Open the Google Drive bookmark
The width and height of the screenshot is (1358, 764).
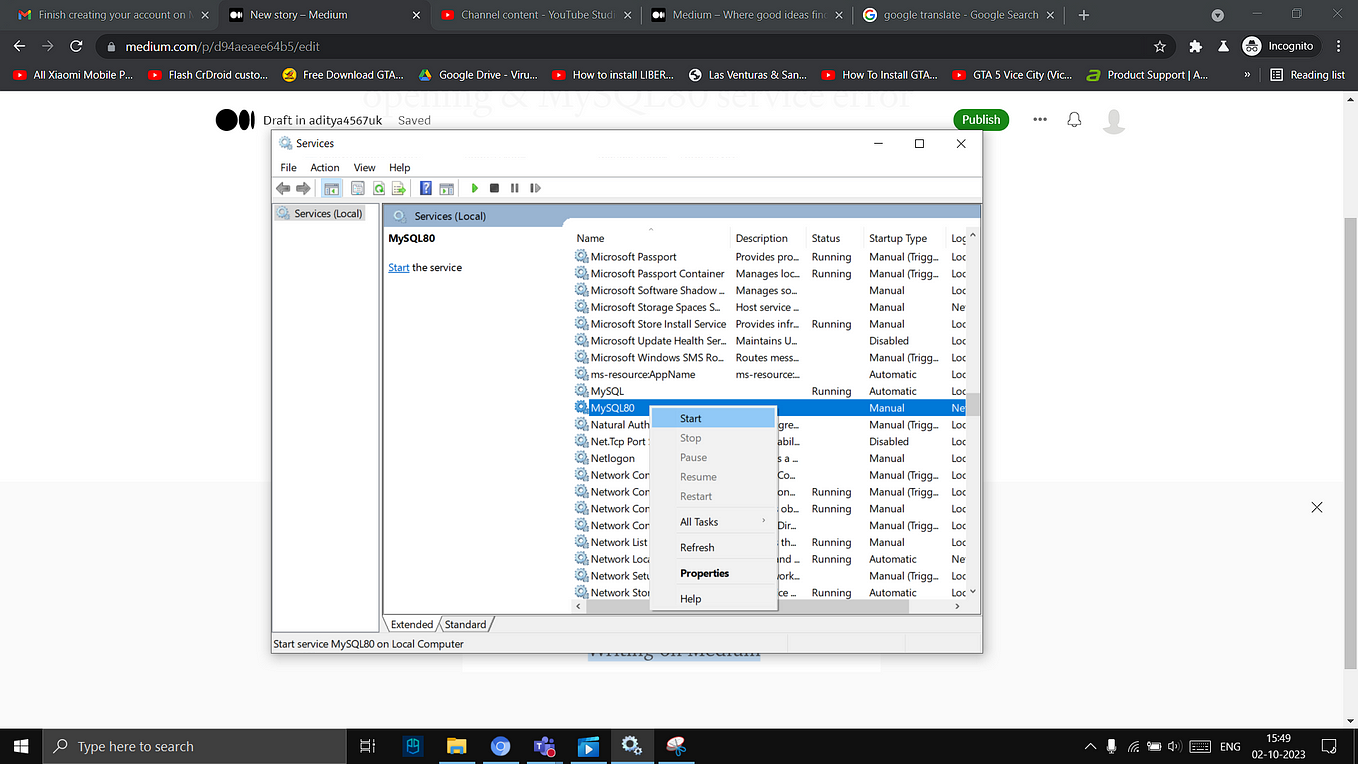click(x=479, y=75)
